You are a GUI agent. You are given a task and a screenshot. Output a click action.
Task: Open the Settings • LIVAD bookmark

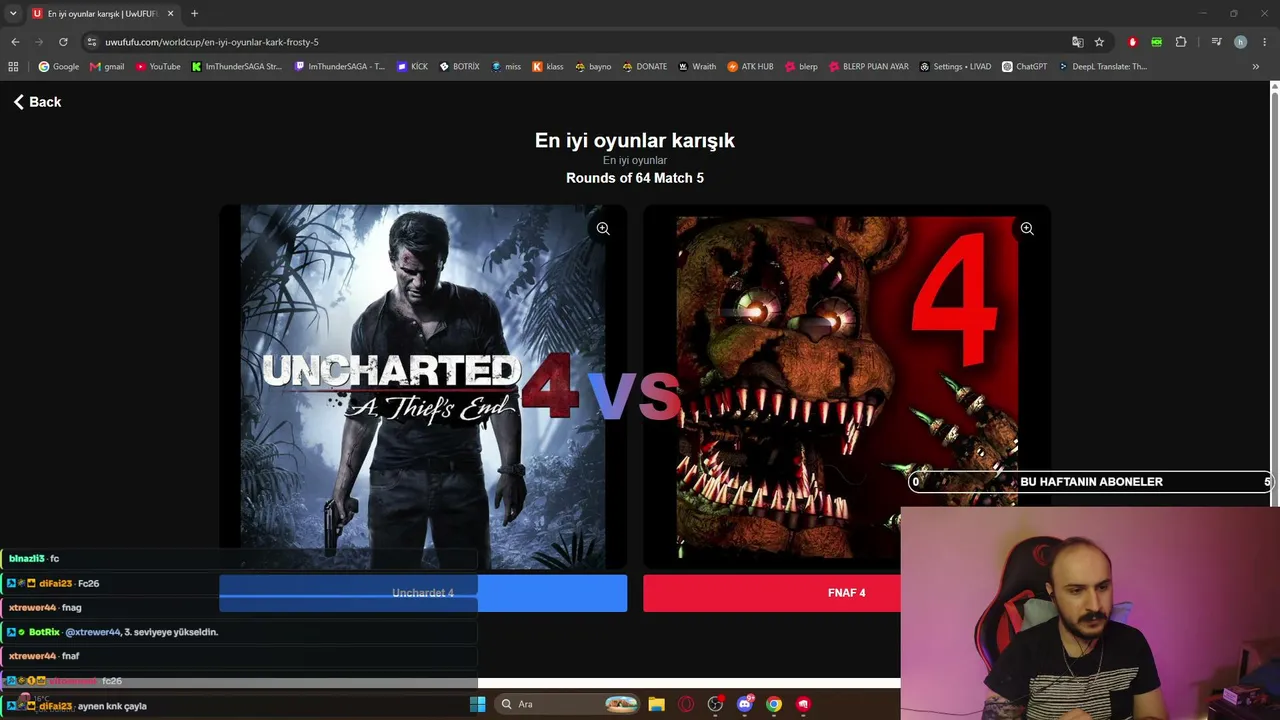(955, 67)
